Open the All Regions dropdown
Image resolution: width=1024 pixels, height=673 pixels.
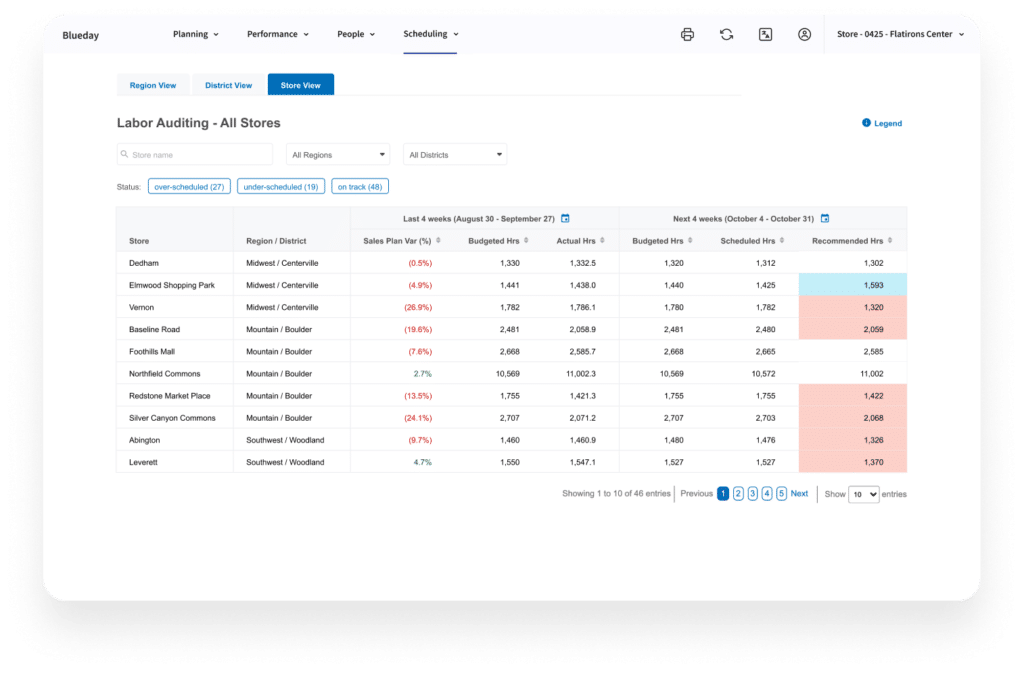pyautogui.click(x=337, y=154)
